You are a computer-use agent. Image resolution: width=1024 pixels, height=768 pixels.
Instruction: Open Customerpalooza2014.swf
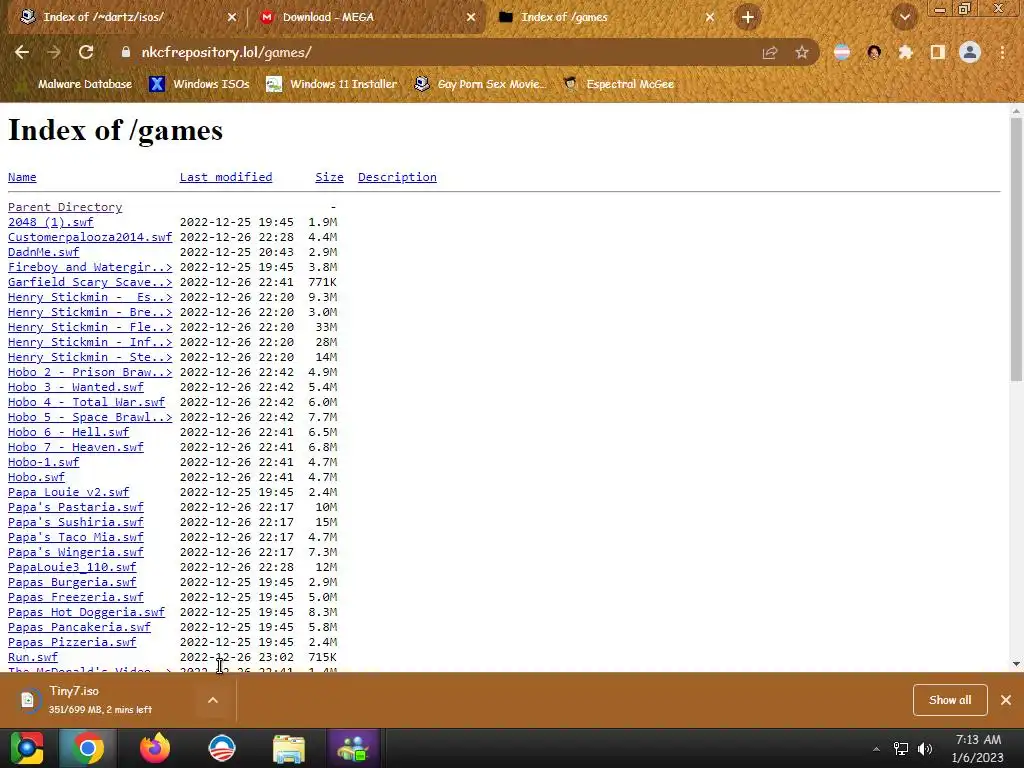(x=90, y=237)
